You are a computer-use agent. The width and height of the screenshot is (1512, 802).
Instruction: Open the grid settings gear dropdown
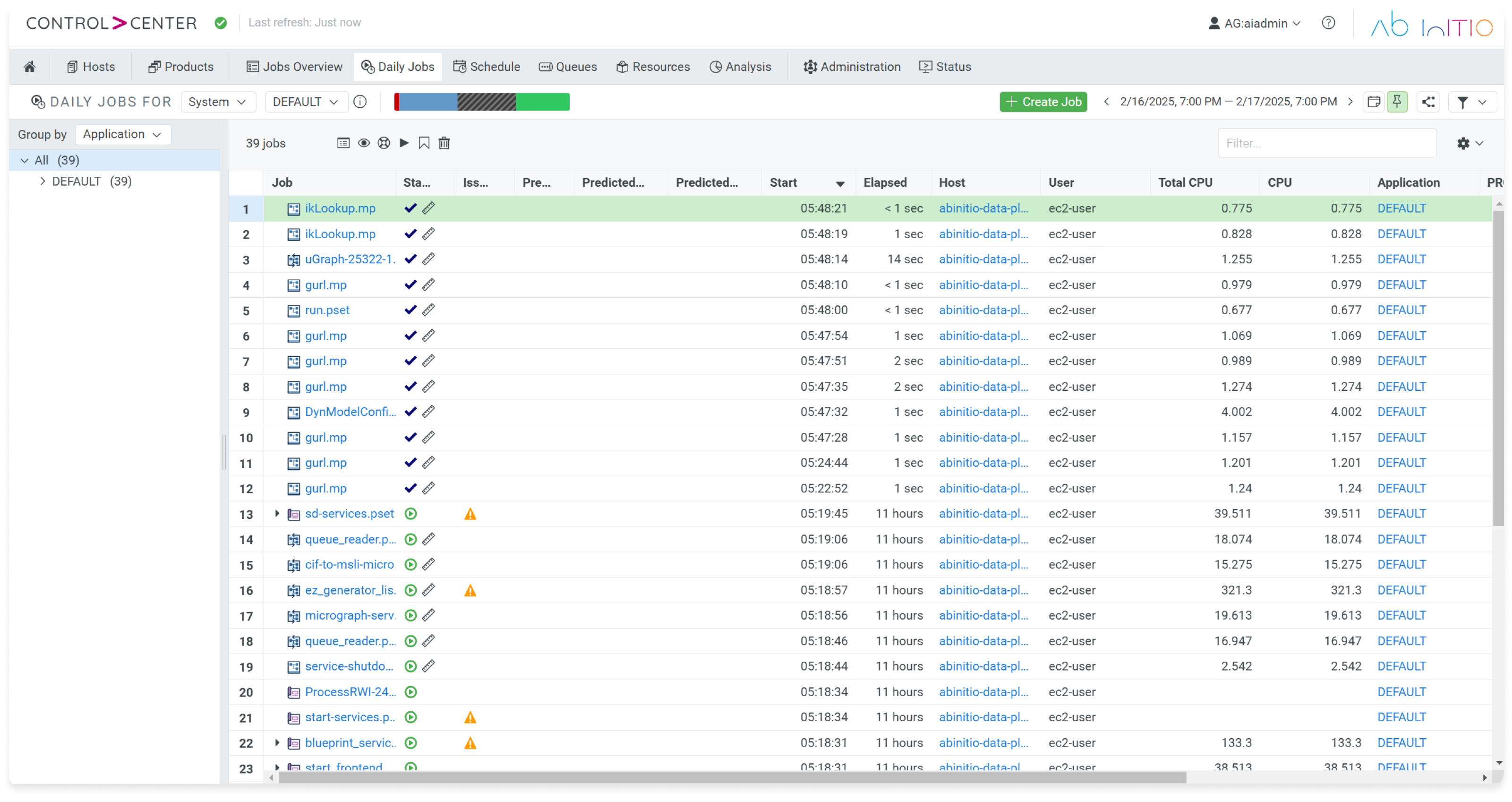click(x=1470, y=143)
